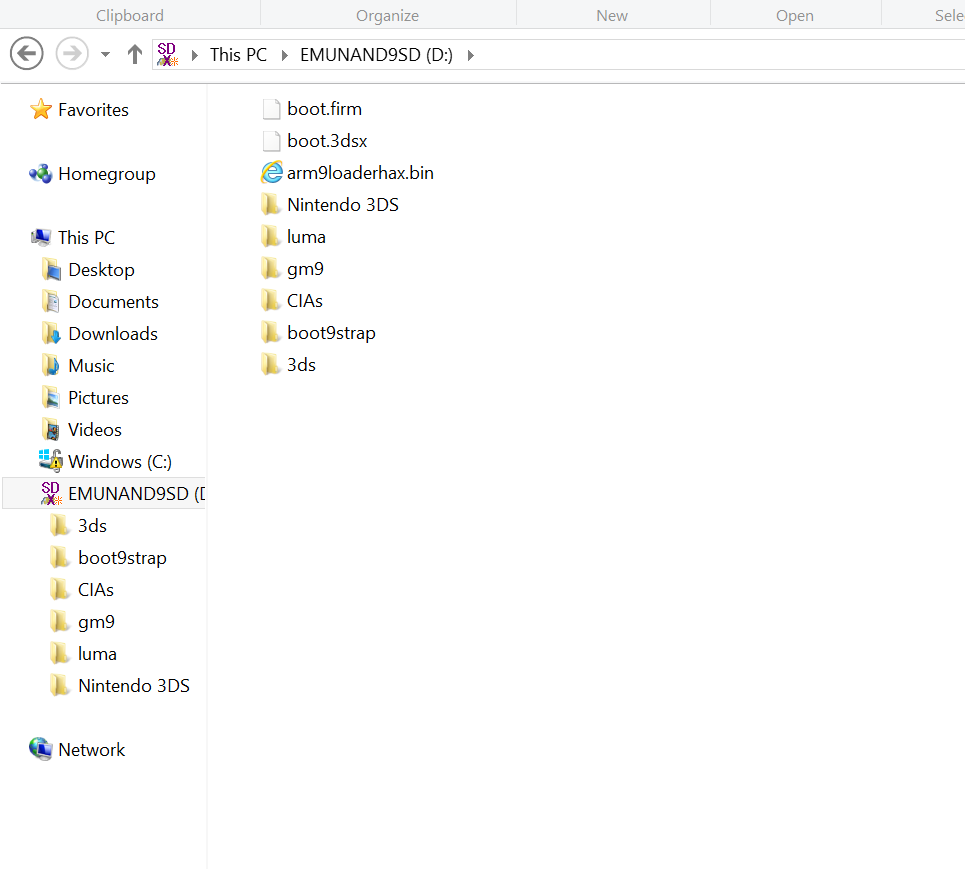This screenshot has width=965, height=869.
Task: Click the Desktop folder icon in sidebar
Action: (x=52, y=270)
